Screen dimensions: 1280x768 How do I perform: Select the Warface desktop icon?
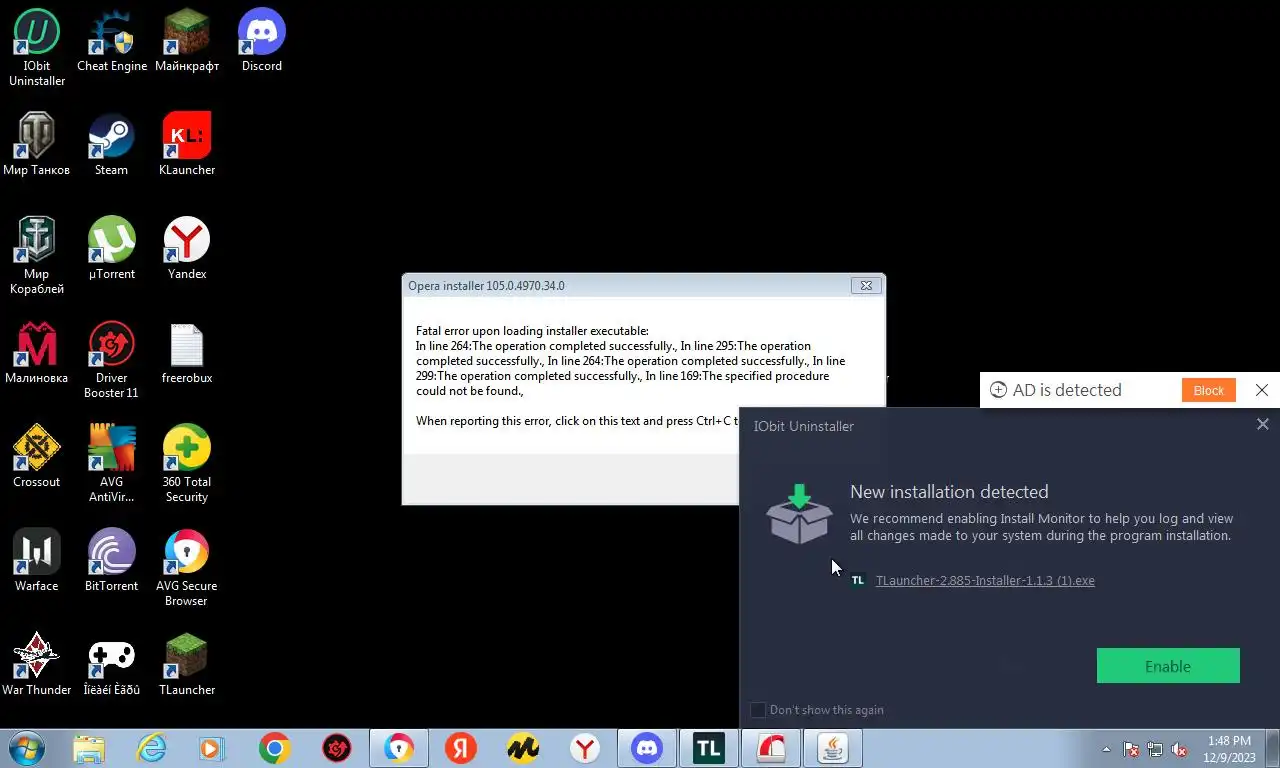pyautogui.click(x=37, y=560)
